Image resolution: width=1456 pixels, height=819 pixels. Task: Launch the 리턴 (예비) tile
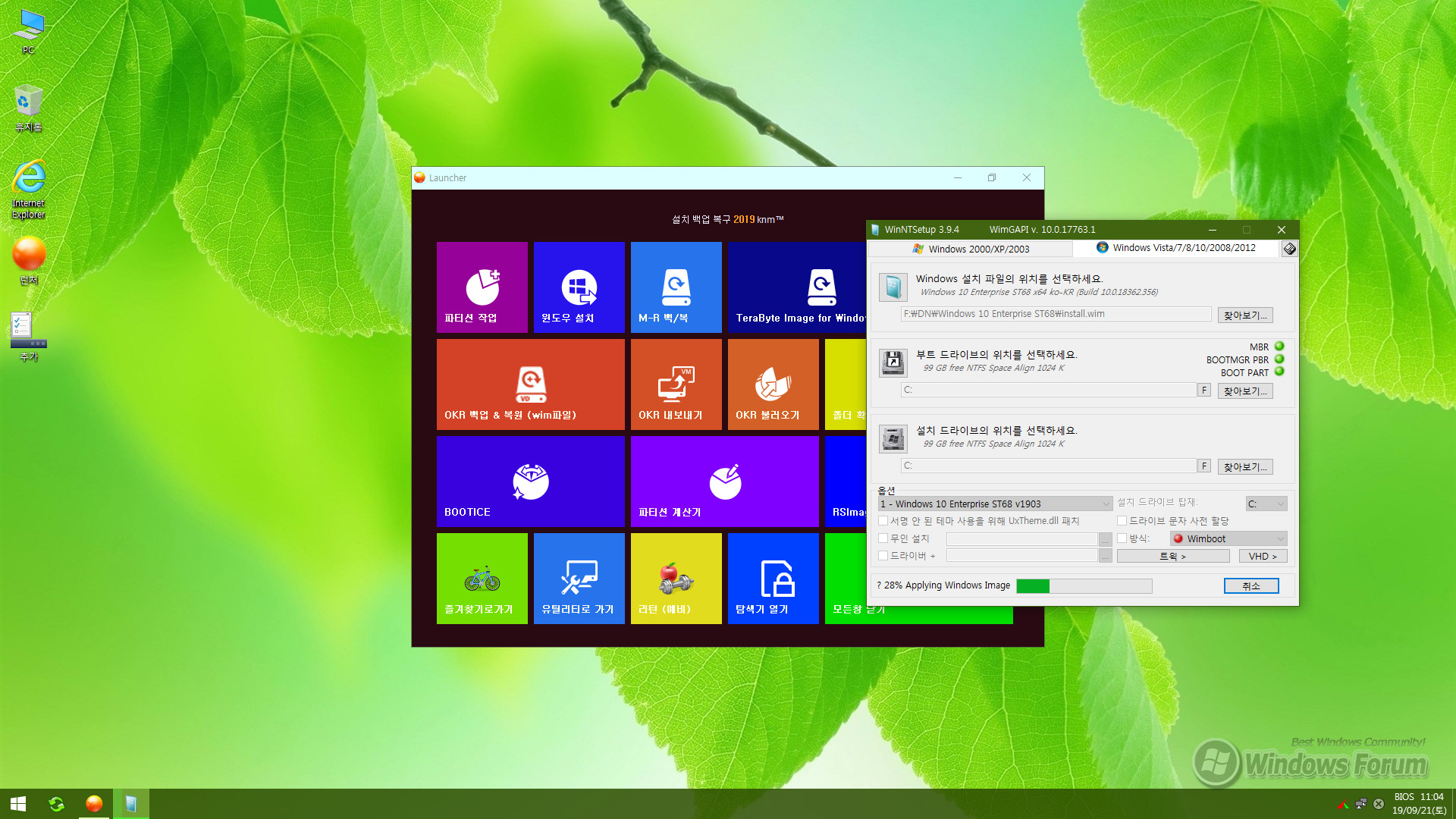(676, 579)
